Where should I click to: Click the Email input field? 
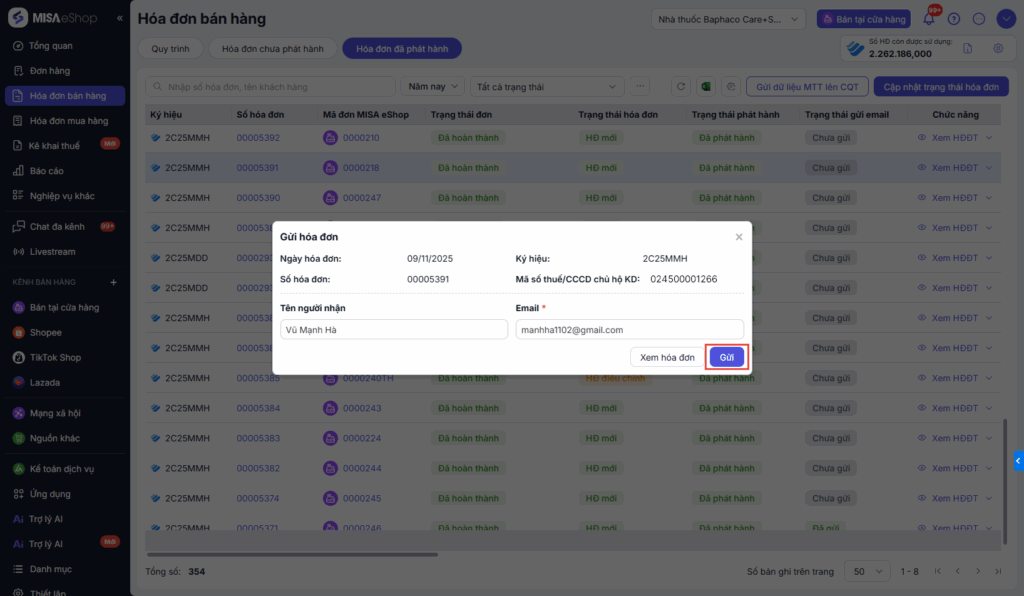(629, 329)
